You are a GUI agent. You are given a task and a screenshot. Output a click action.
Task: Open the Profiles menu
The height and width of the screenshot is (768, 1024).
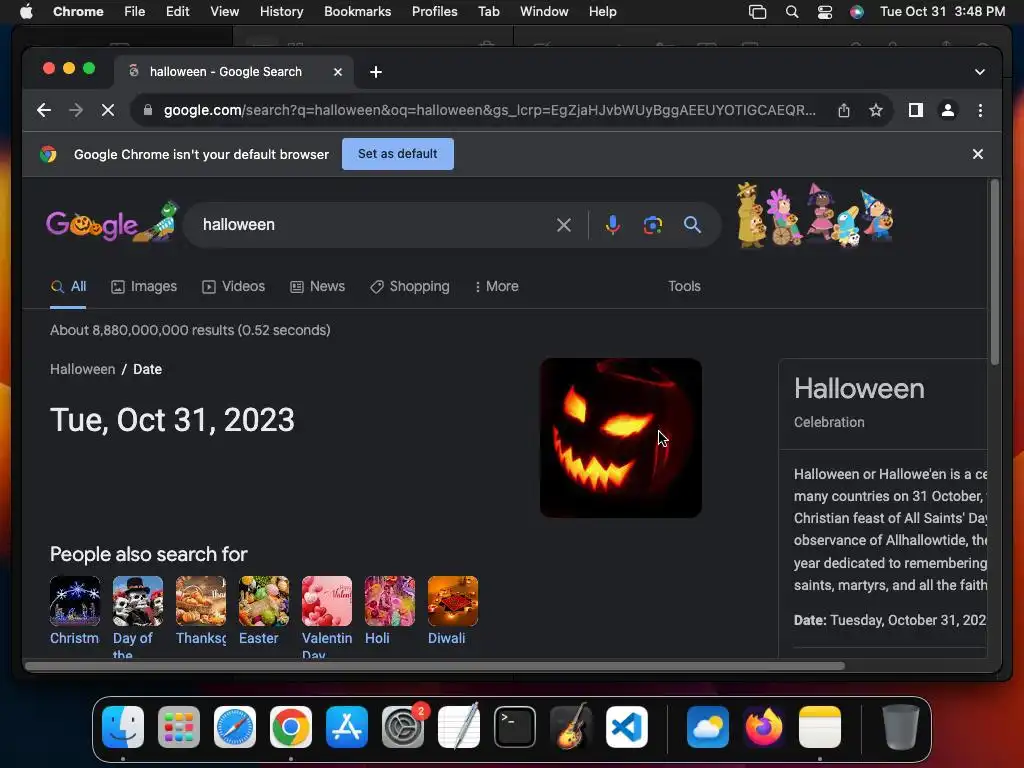point(434,12)
